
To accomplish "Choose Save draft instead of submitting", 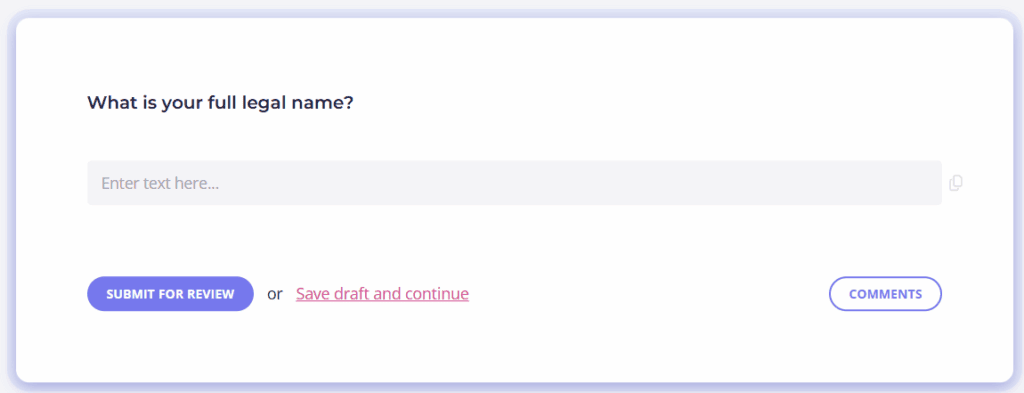I will coord(382,294).
